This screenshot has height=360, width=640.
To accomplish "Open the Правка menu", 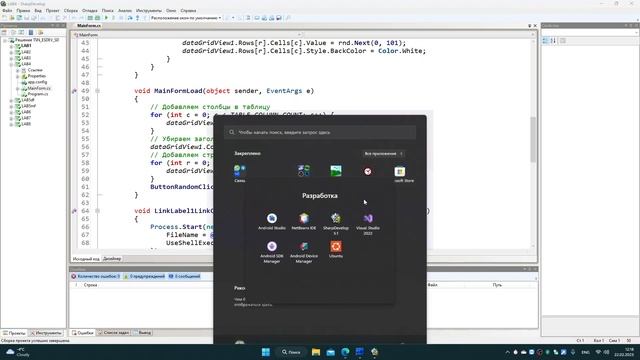I will [x=23, y=11].
